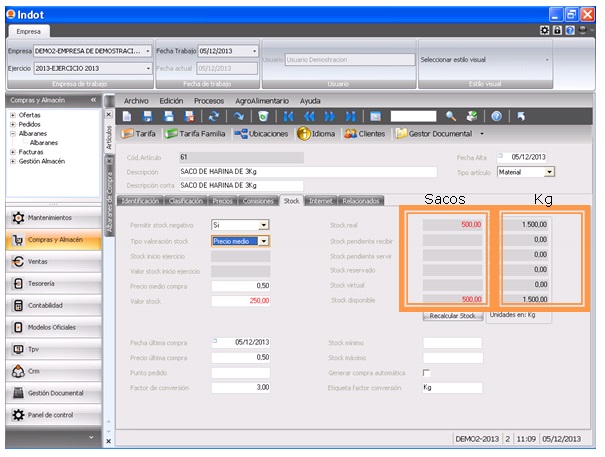Open Ubicaciones from the toolbar
This screenshot has width=605, height=457.
click(x=241, y=133)
